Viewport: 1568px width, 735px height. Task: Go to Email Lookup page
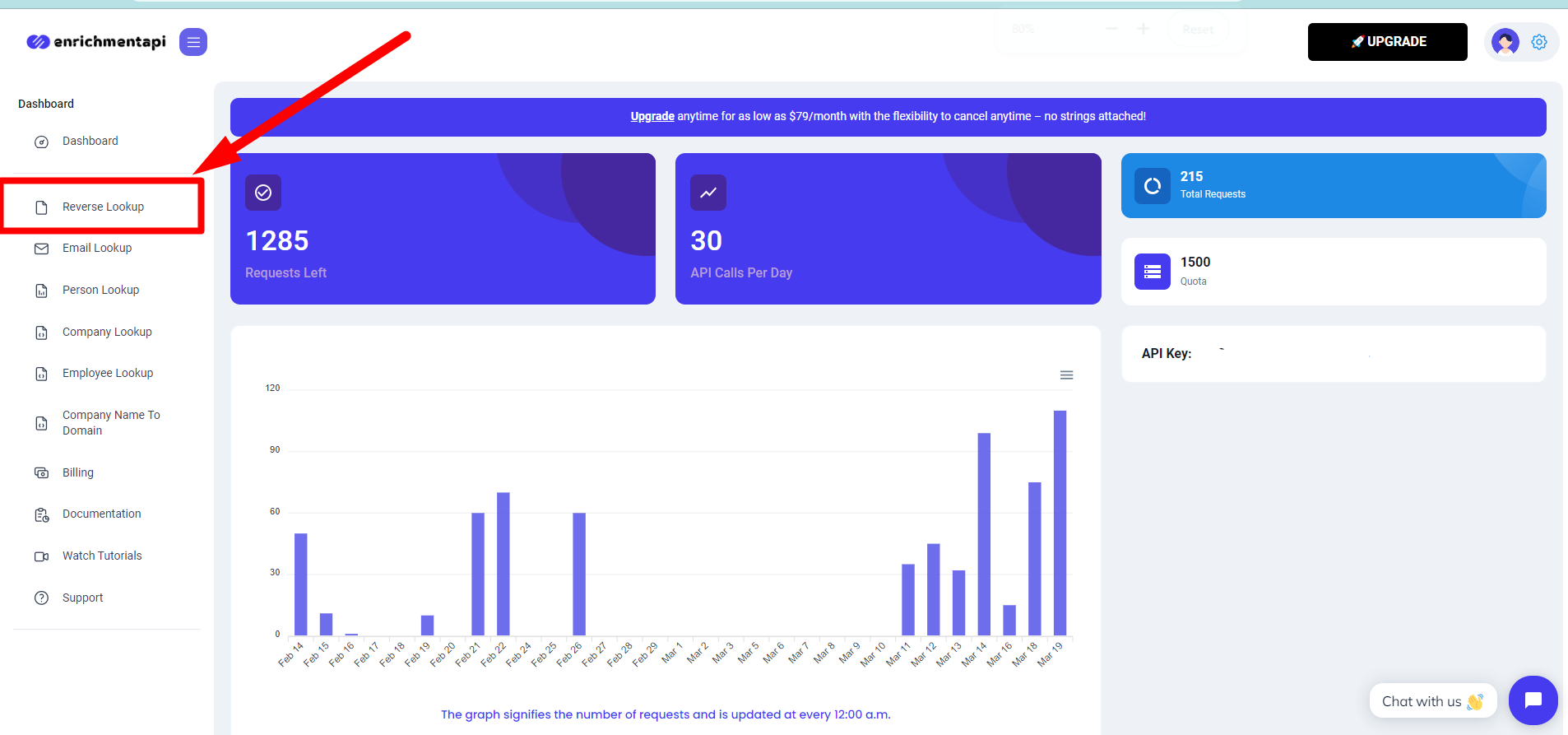pyautogui.click(x=97, y=249)
